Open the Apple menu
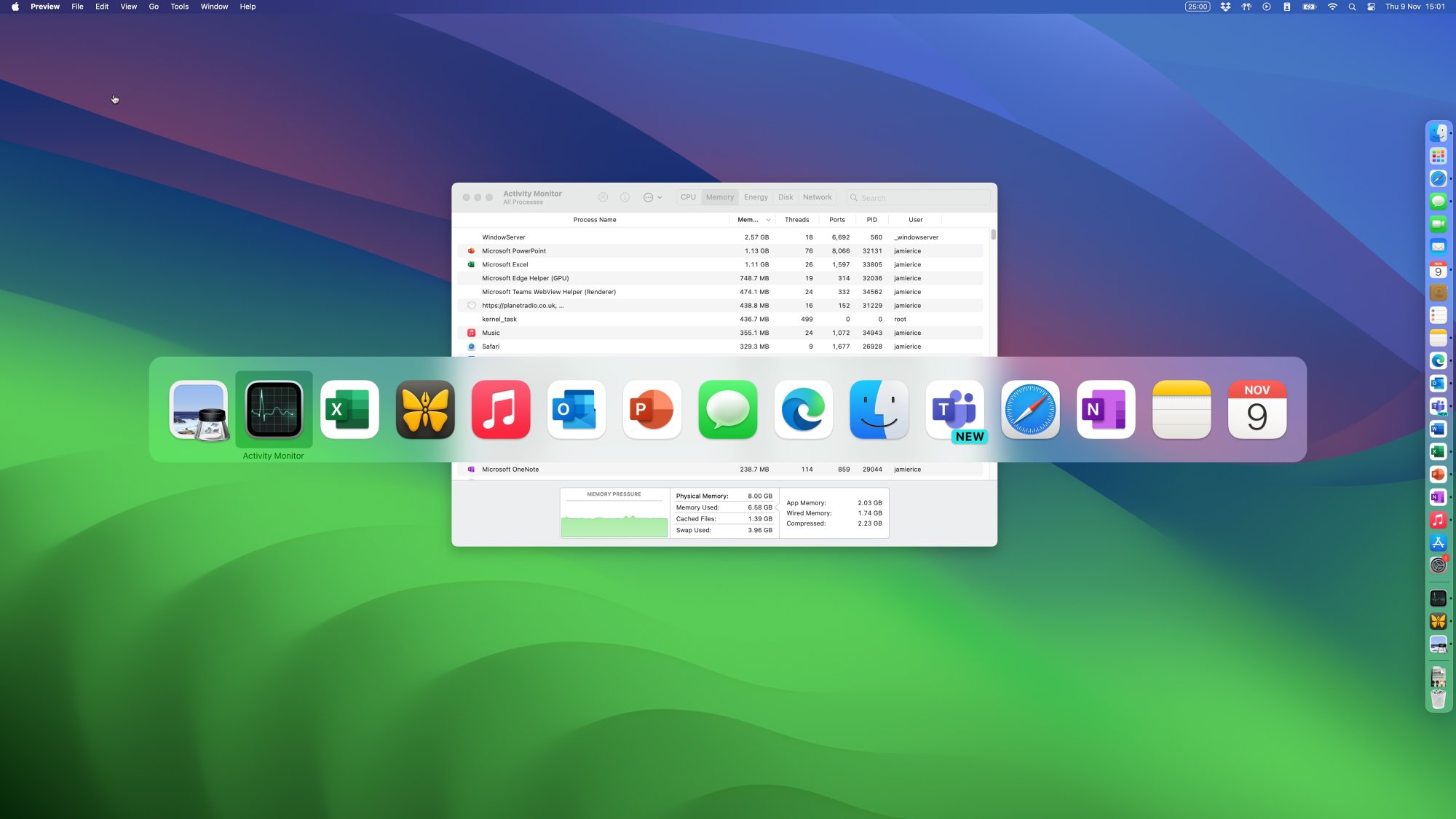 (15, 7)
